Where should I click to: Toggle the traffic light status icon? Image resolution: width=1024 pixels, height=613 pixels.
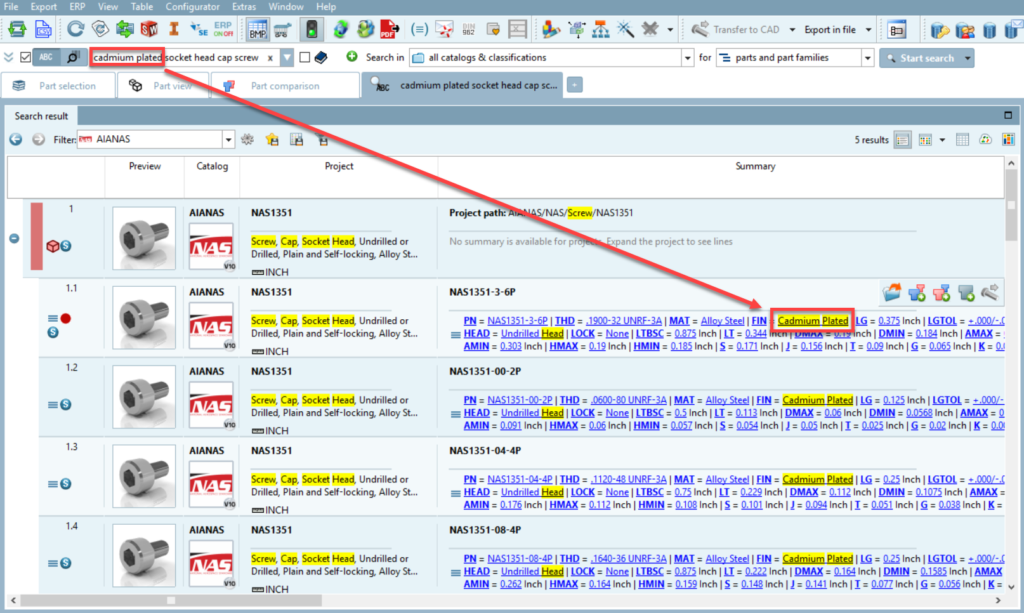(x=312, y=29)
